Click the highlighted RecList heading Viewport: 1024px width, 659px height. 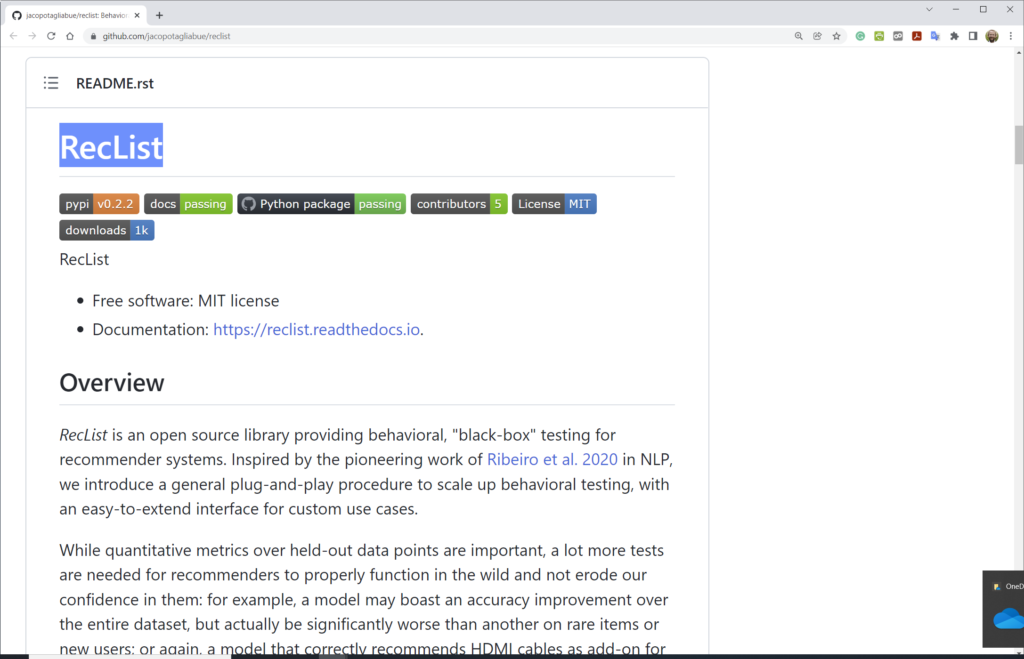pyautogui.click(x=111, y=146)
